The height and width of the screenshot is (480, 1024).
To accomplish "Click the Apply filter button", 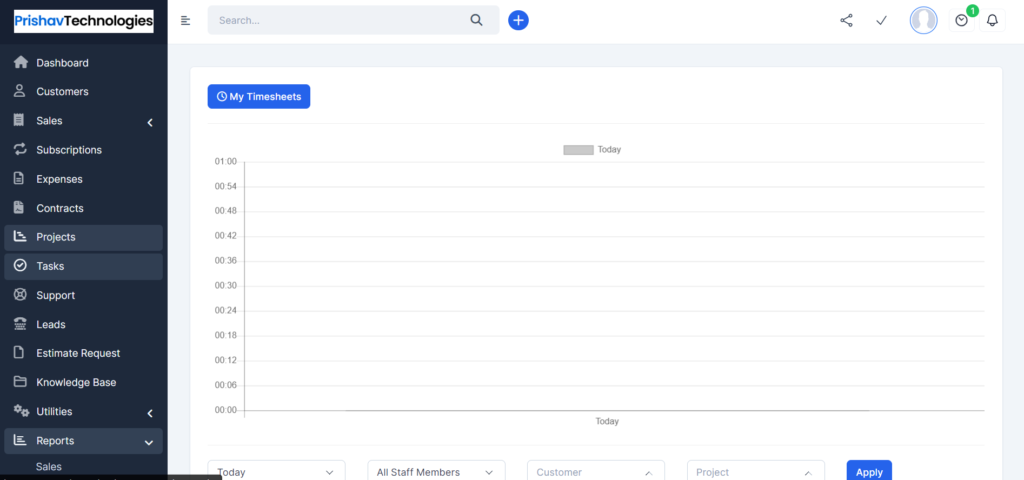I will 869,471.
